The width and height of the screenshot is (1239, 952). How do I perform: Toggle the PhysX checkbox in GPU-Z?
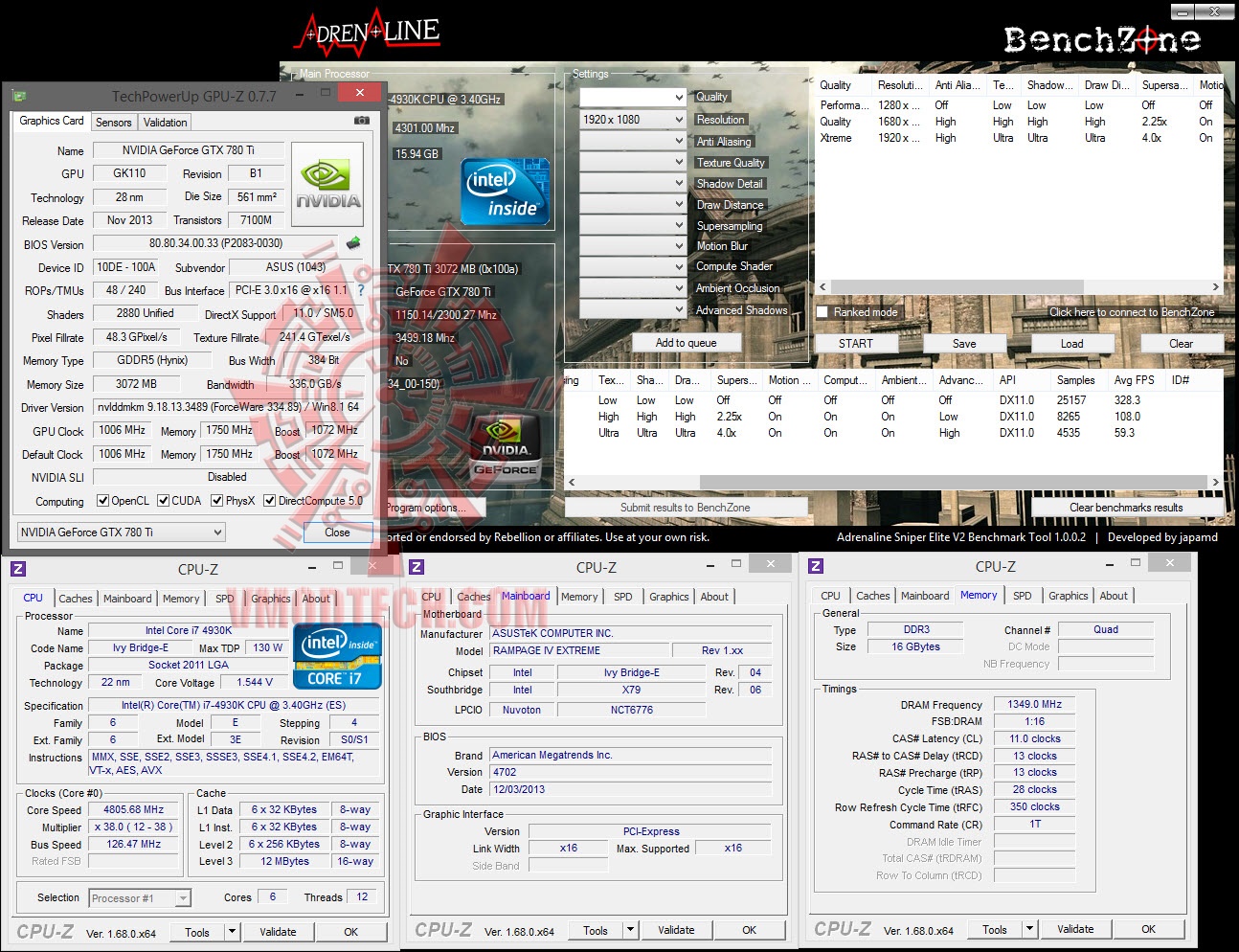[x=217, y=501]
